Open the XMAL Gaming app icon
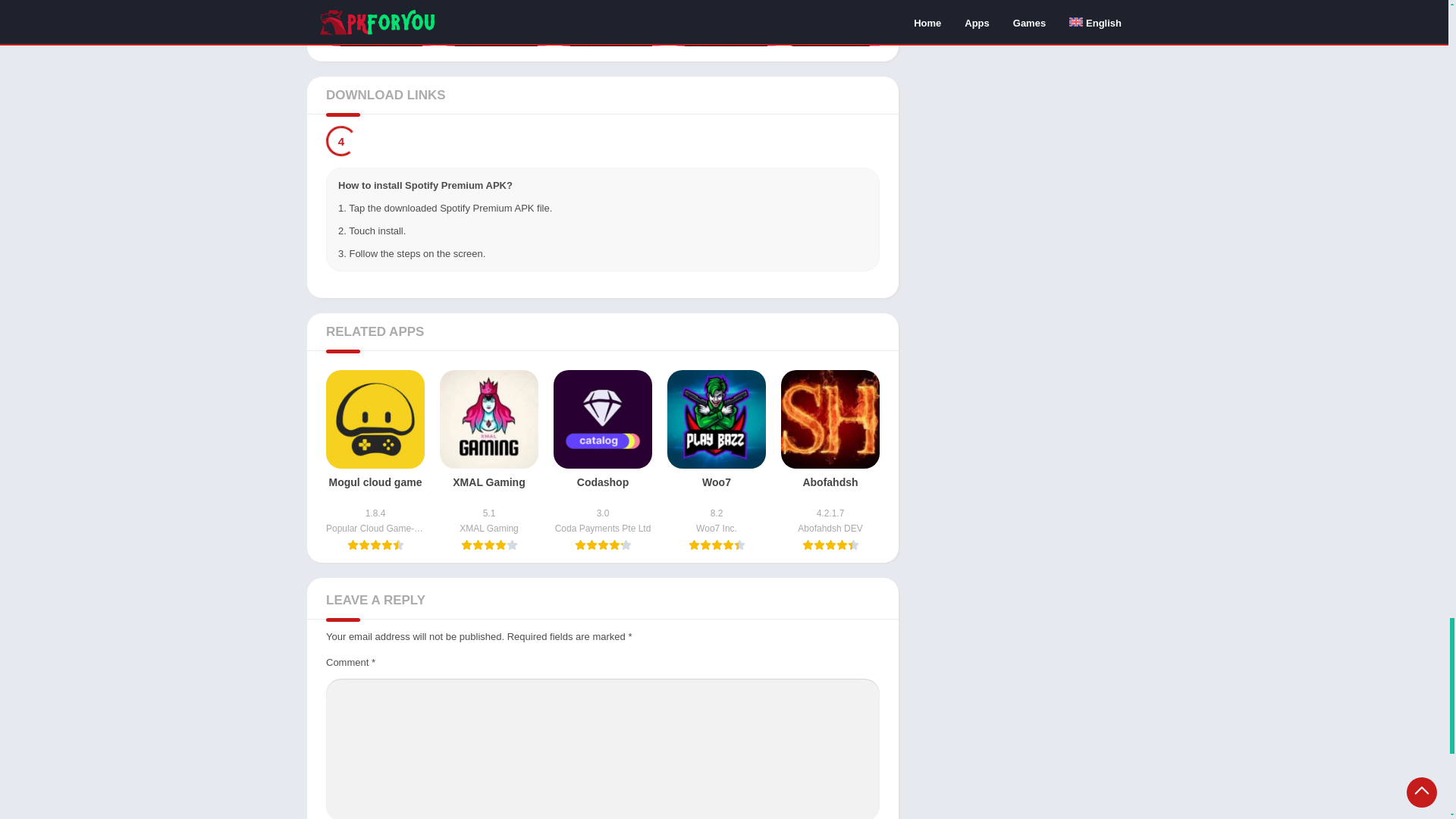 coord(489,419)
